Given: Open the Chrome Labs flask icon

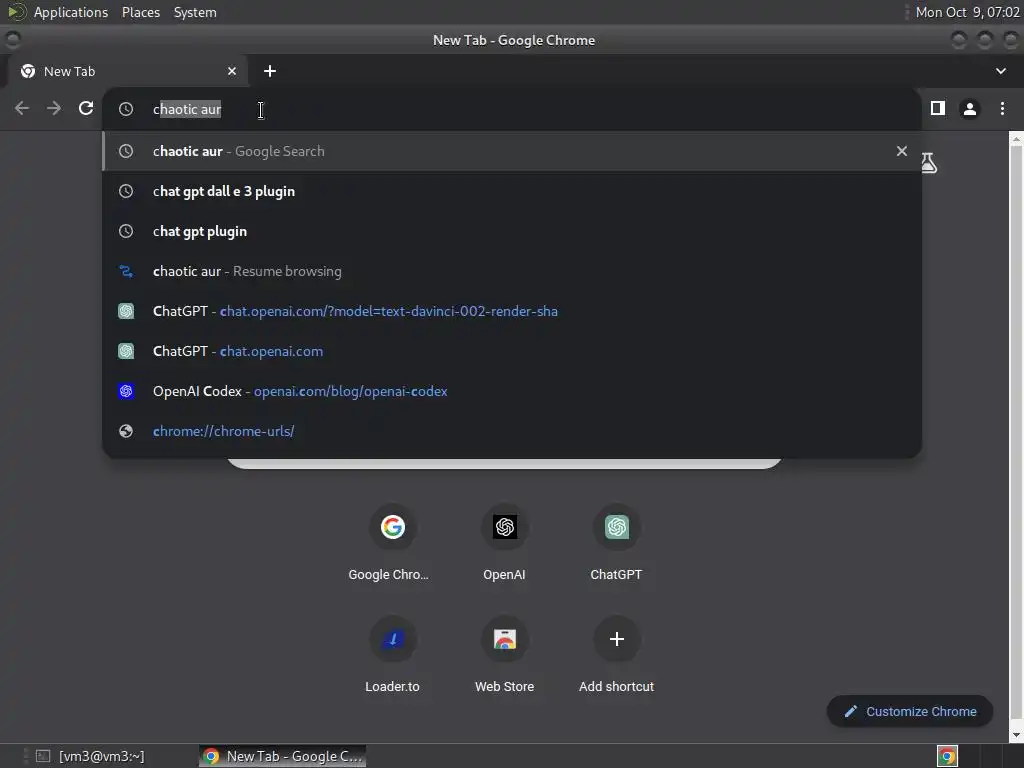Looking at the screenshot, I should point(929,163).
